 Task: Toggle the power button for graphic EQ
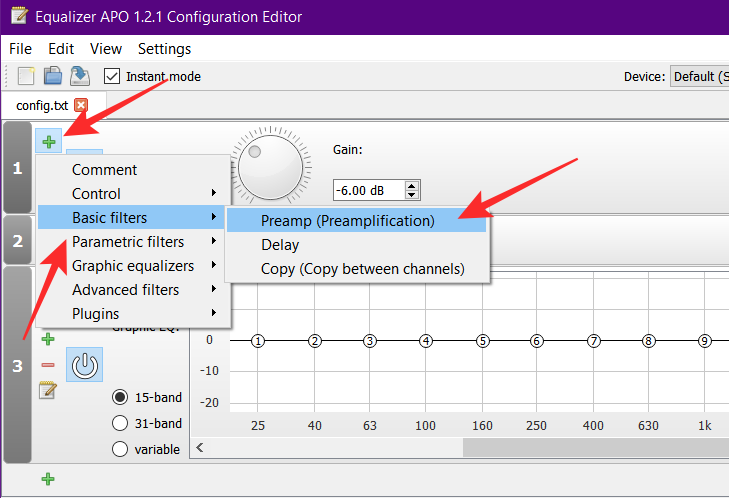pyautogui.click(x=85, y=366)
